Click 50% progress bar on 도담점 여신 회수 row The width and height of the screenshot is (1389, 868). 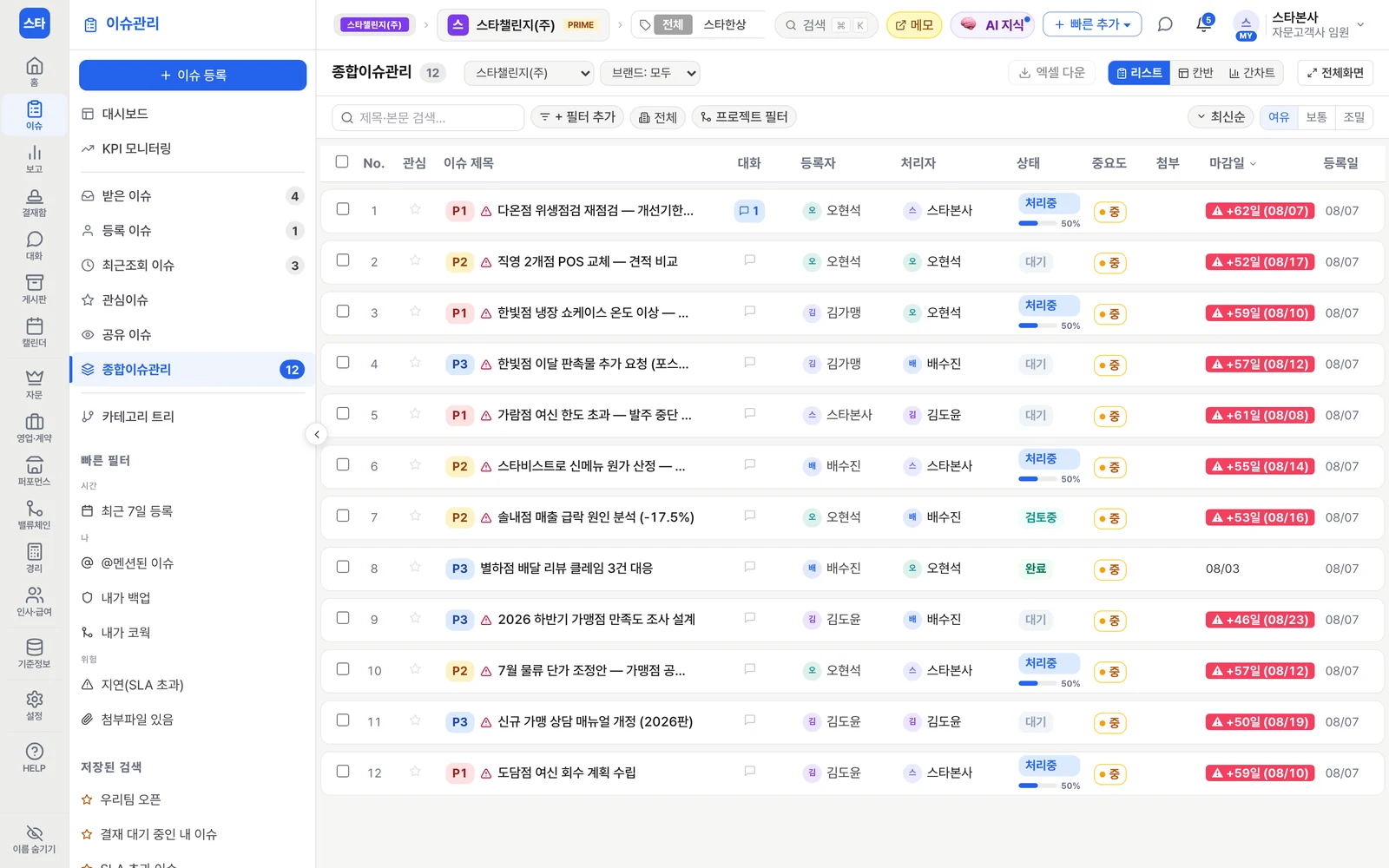pos(1038,786)
